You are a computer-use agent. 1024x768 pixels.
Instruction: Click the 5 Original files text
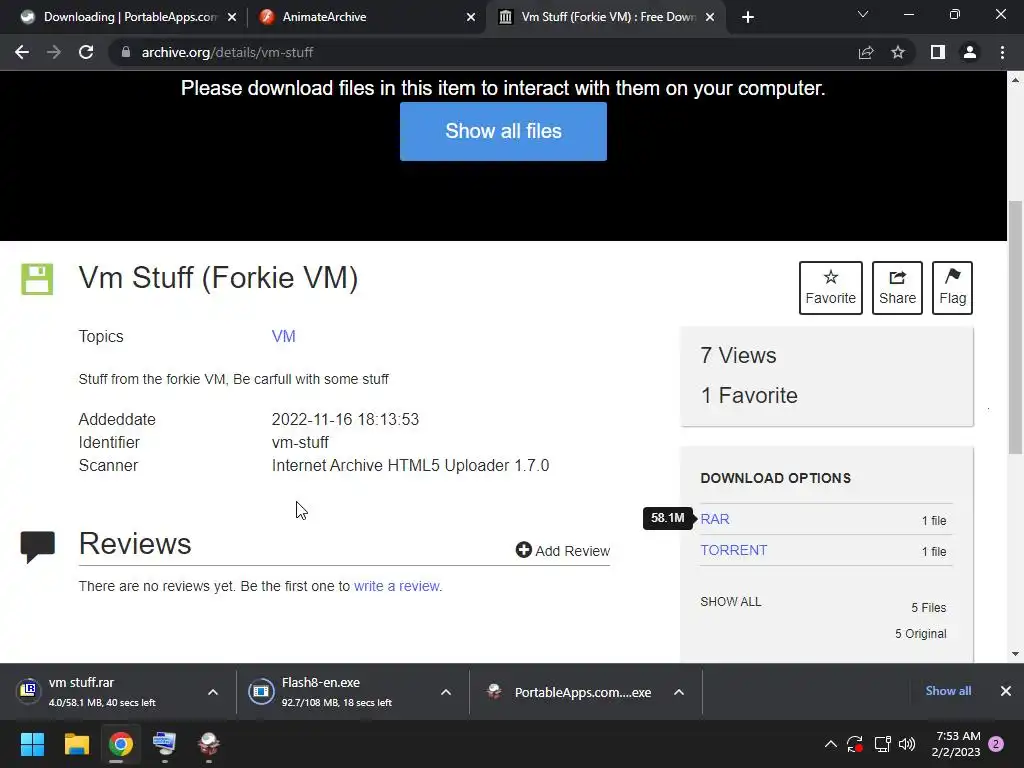(x=920, y=633)
